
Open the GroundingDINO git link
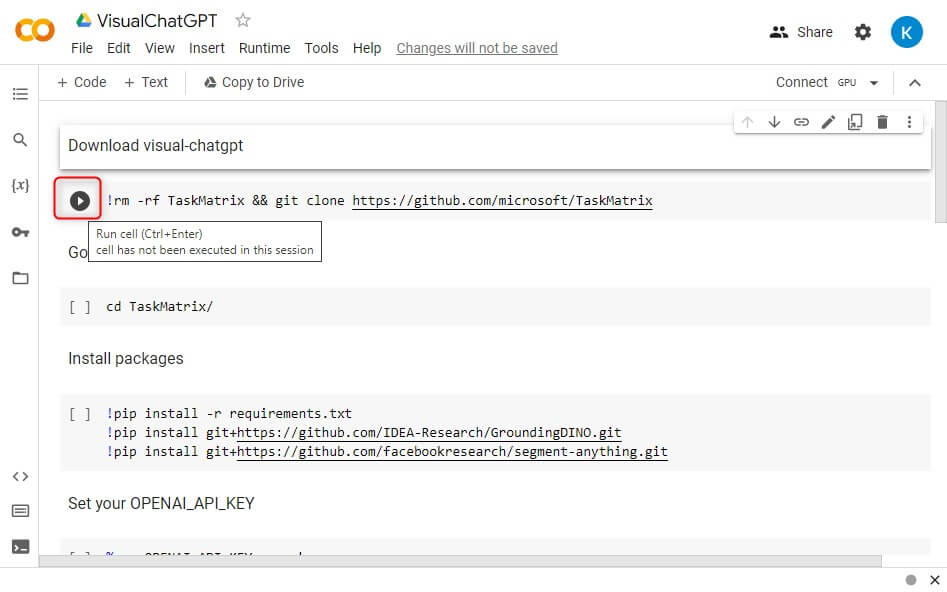429,433
